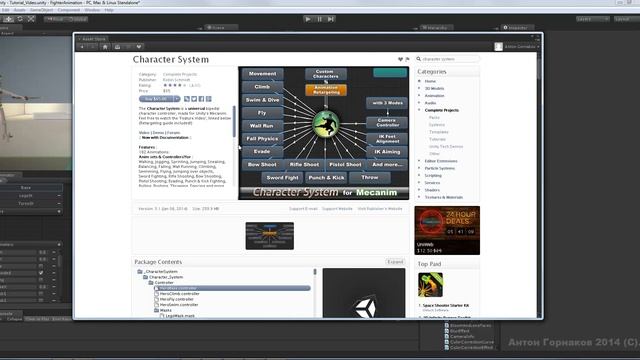Expand the Particle Systems category

coord(419,168)
